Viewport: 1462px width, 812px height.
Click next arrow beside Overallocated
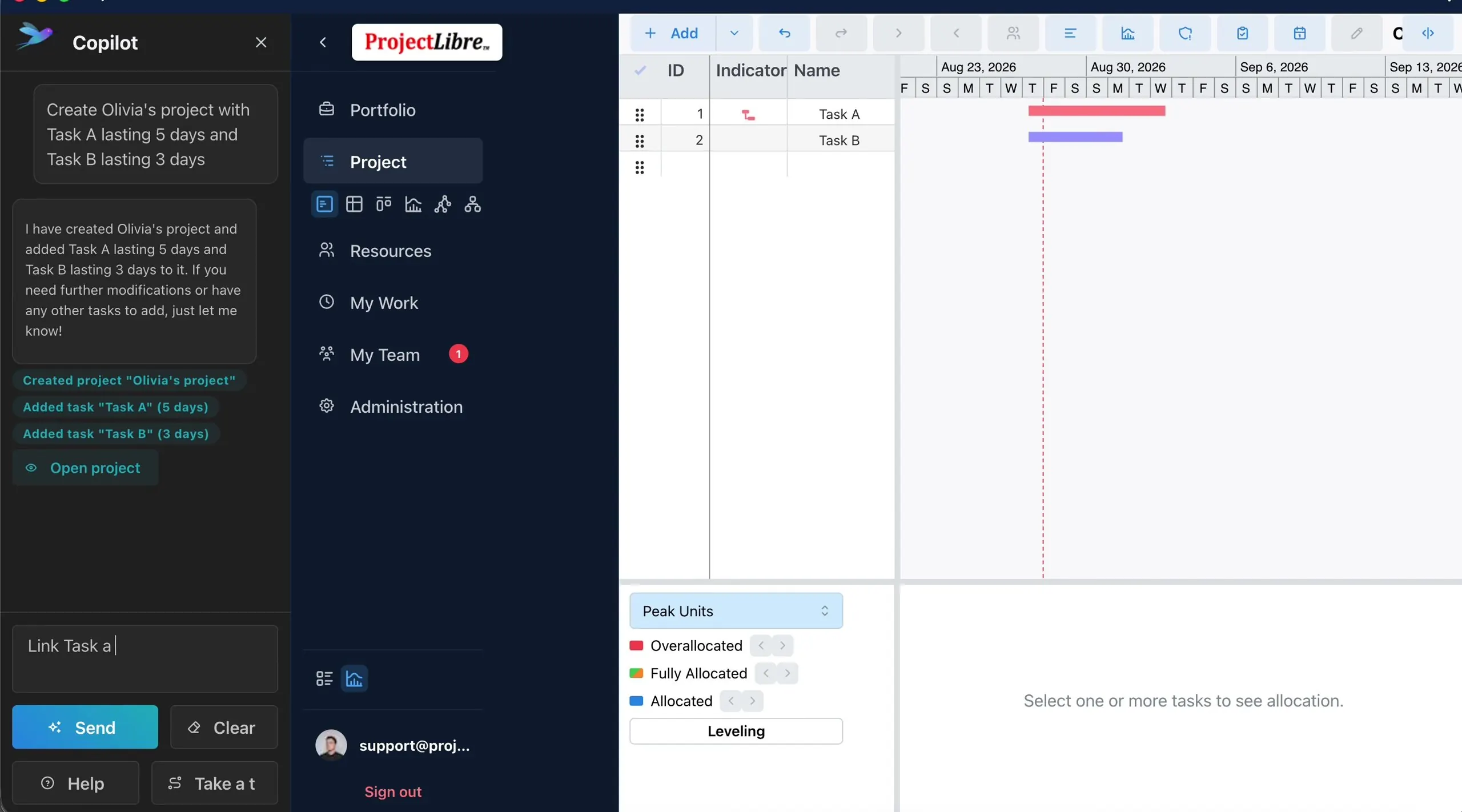click(782, 645)
